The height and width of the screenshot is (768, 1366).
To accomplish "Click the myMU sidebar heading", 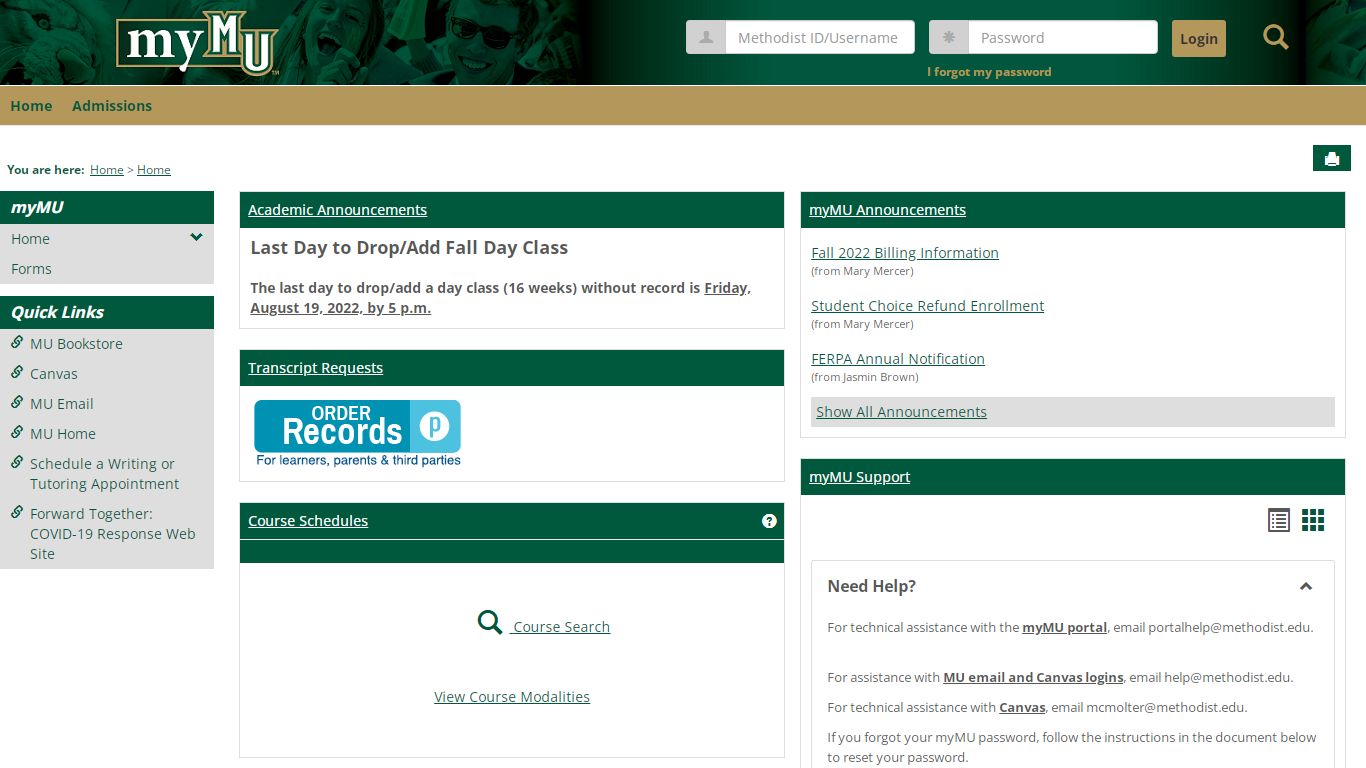I will [37, 208].
